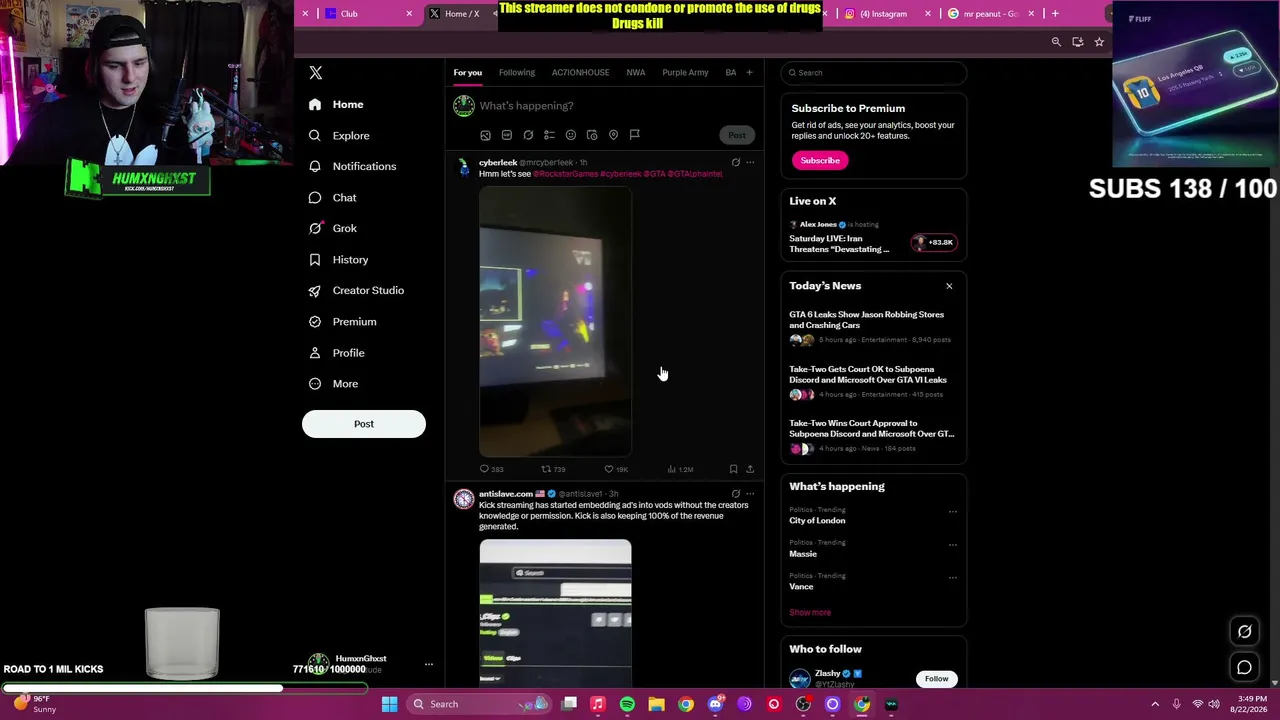
Task: Click Show more under What's happening
Action: click(x=810, y=612)
